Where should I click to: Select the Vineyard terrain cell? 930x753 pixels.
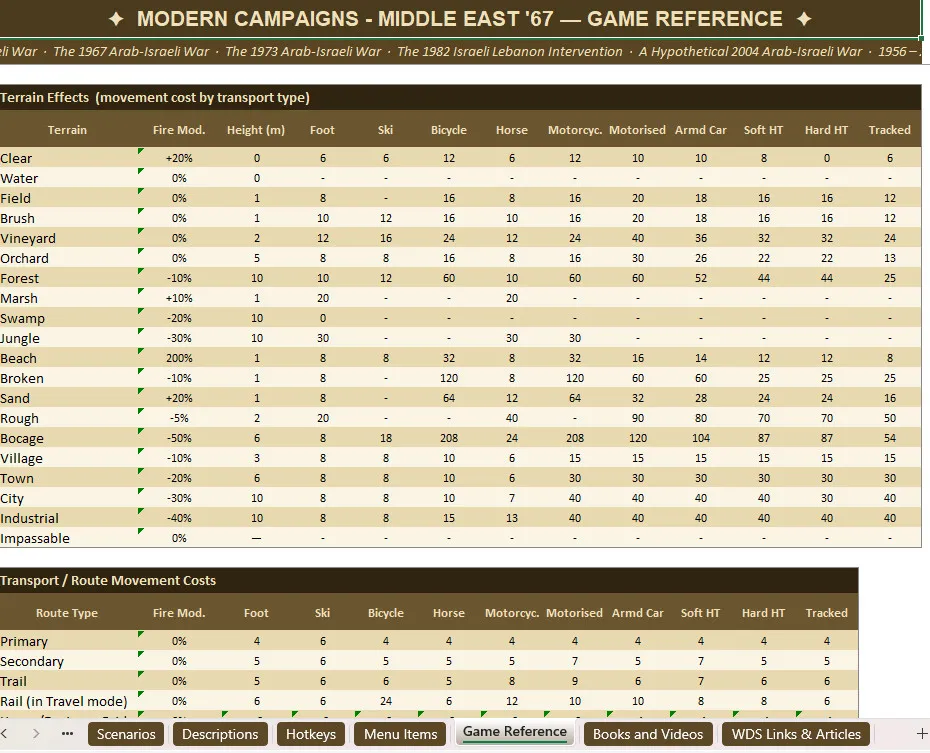click(69, 238)
